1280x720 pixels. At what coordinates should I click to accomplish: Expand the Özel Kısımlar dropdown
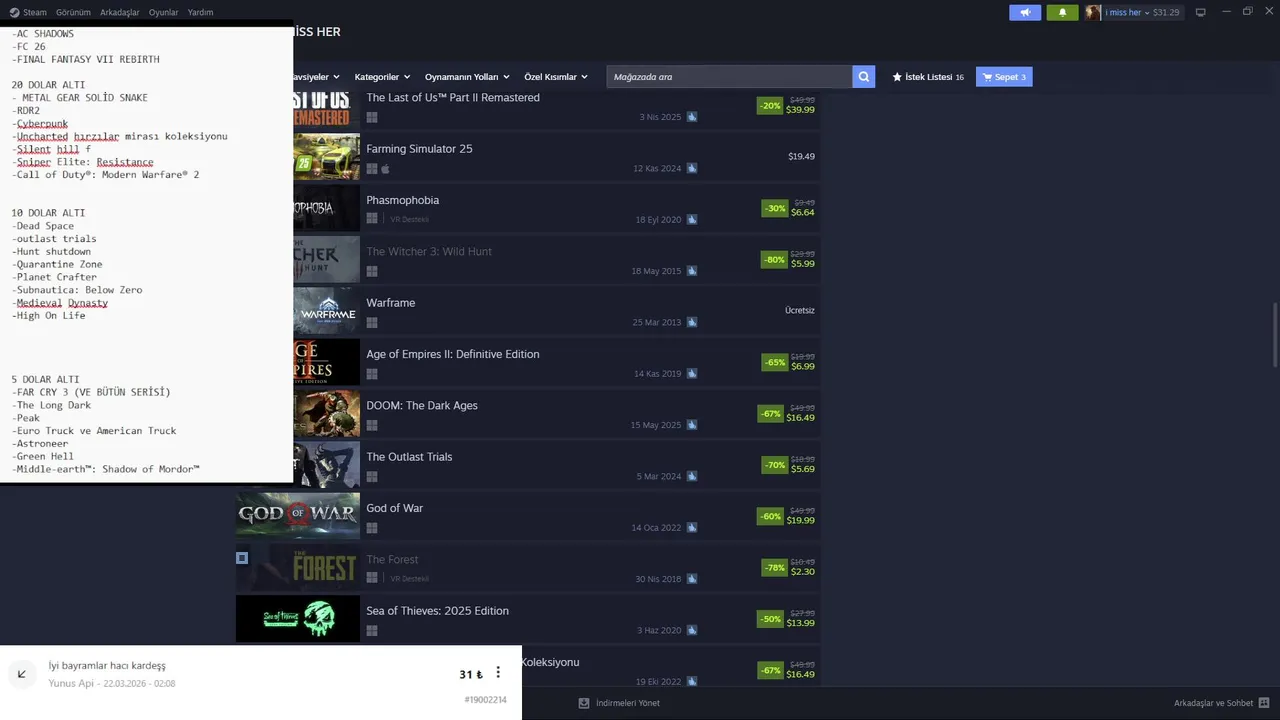pyautogui.click(x=556, y=77)
